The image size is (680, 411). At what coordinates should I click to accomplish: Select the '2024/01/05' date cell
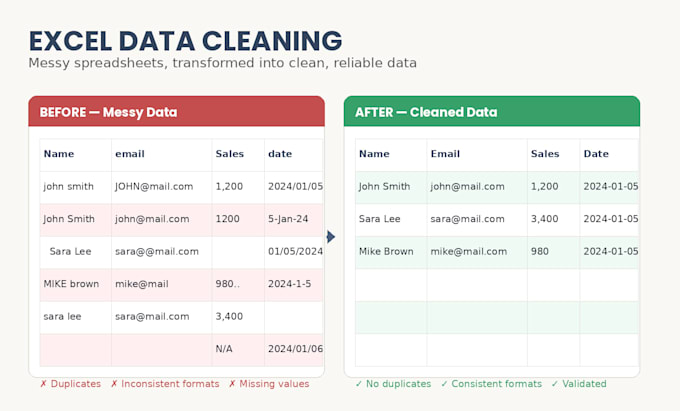(x=295, y=186)
